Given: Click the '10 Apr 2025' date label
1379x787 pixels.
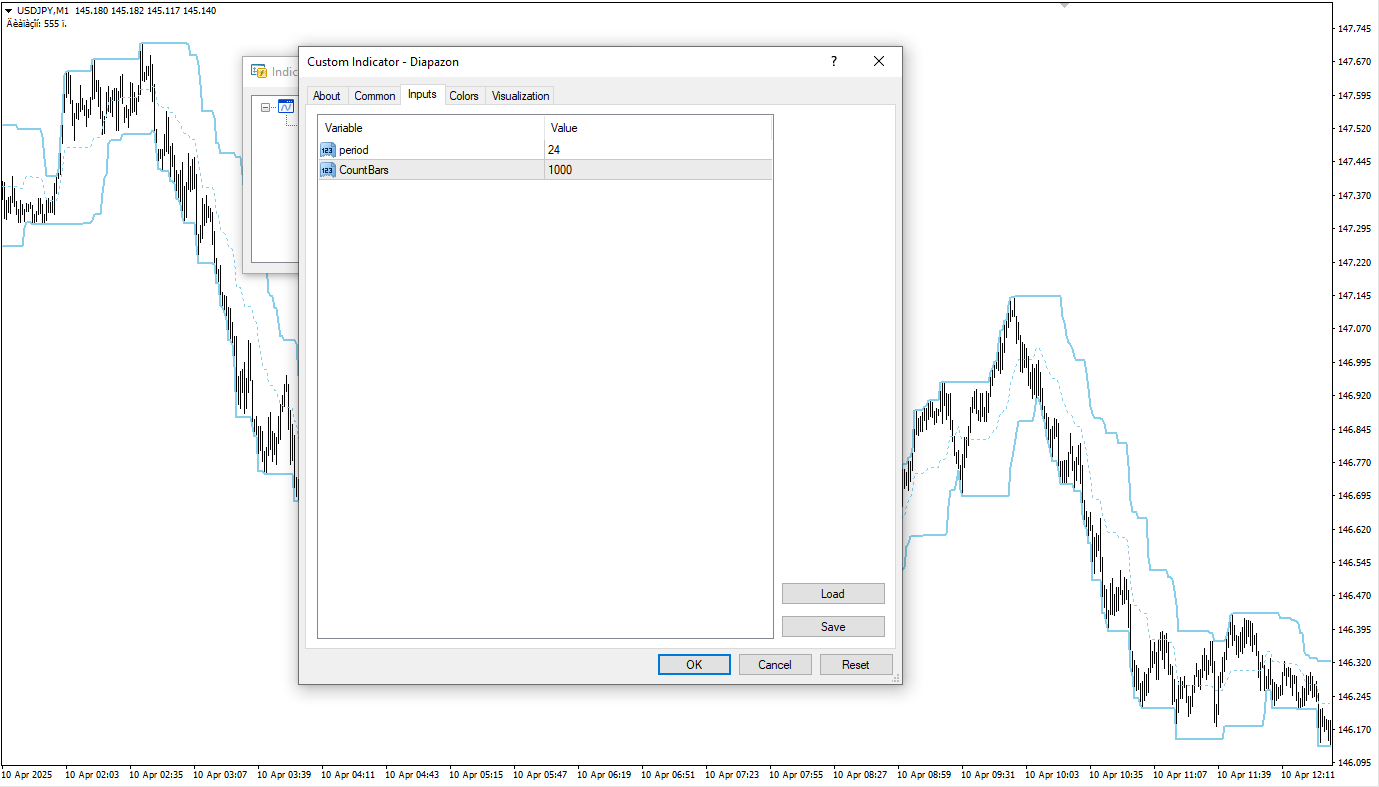Looking at the screenshot, I should point(26,775).
